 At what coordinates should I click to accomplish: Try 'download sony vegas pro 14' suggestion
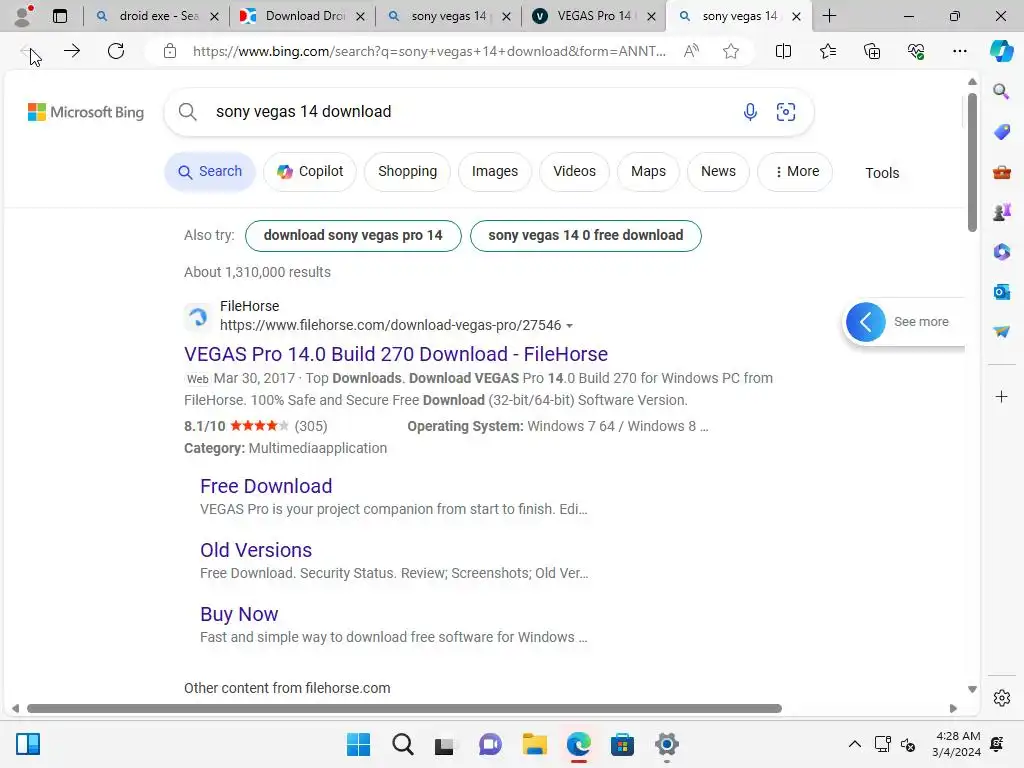353,236
